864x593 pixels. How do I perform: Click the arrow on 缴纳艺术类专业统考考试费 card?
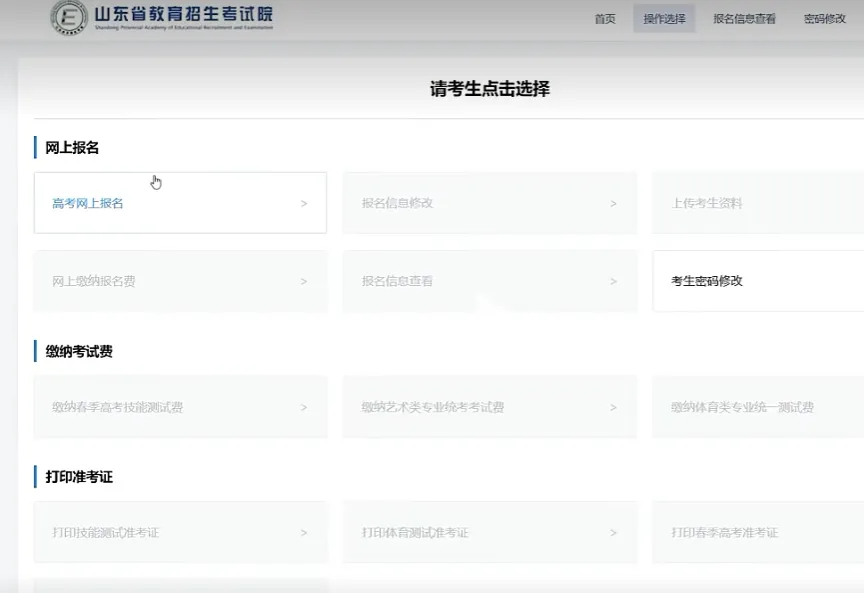(613, 408)
